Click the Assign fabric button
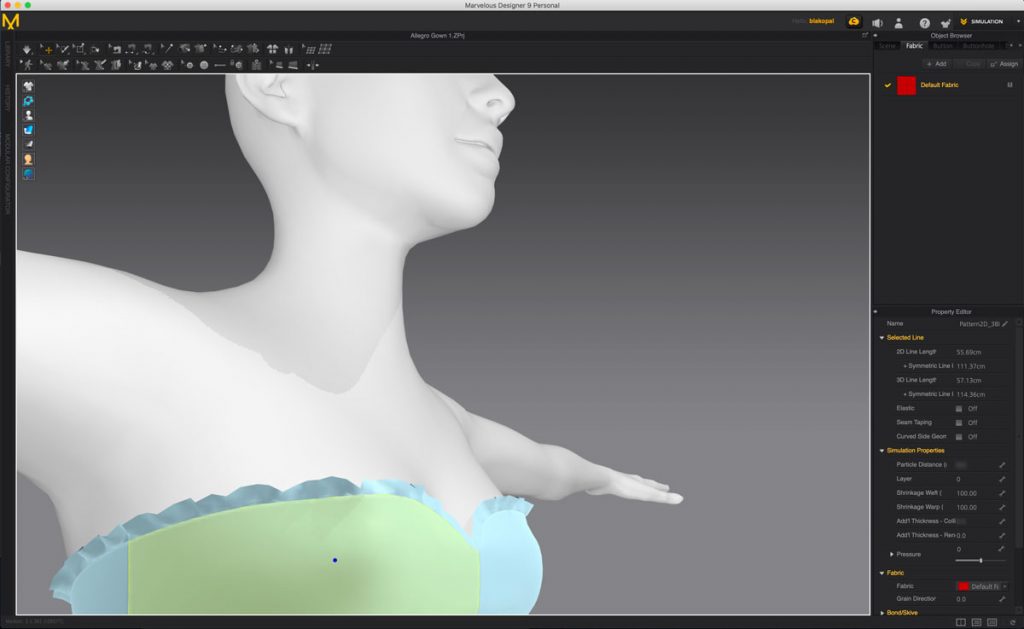1024x629 pixels. coord(1004,64)
